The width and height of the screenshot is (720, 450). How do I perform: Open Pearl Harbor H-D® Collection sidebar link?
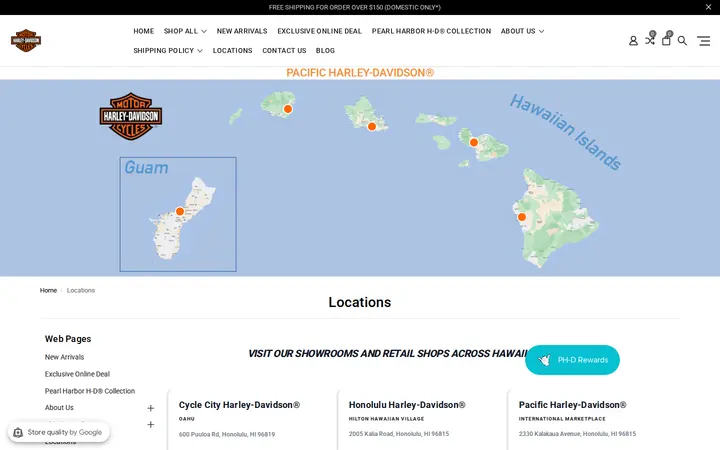point(90,391)
